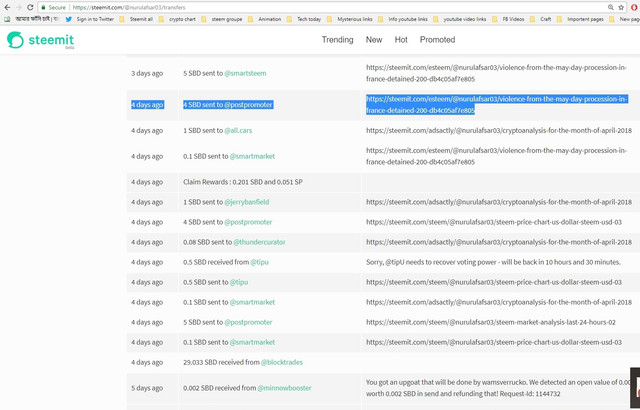The width and height of the screenshot is (640, 410).
Task: Open the Info youtube links bookmark folder
Action: (402, 19)
